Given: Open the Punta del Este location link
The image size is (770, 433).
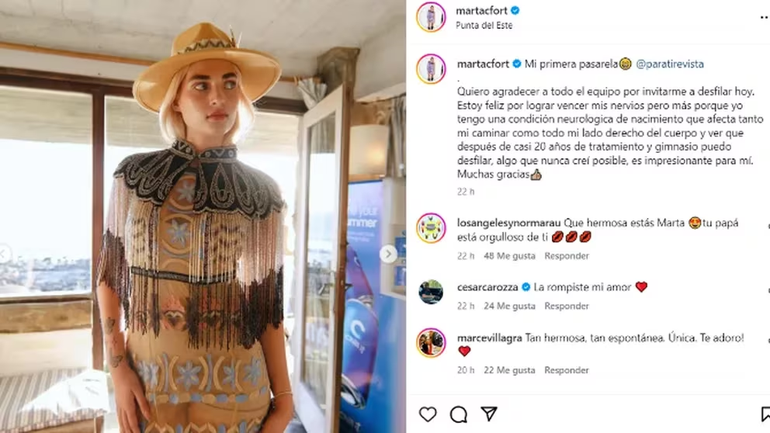Looking at the screenshot, I should tap(484, 26).
